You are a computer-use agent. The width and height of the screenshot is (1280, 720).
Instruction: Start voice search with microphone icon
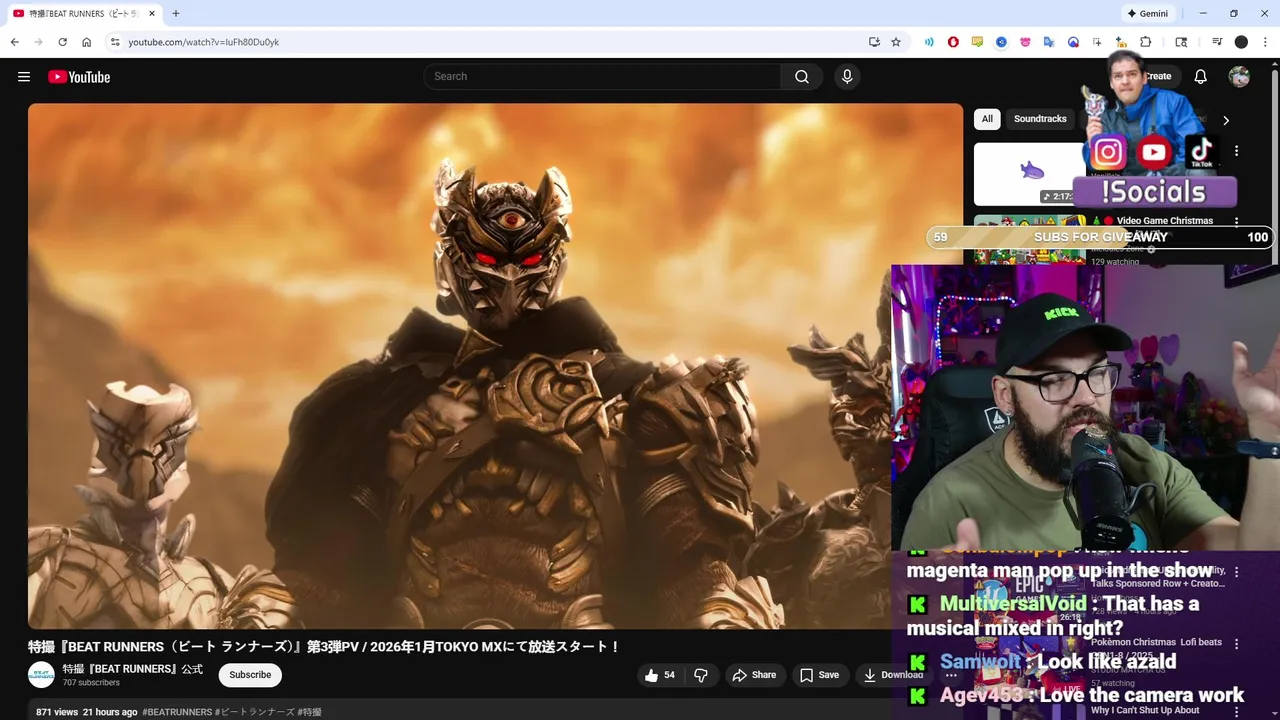(x=847, y=77)
